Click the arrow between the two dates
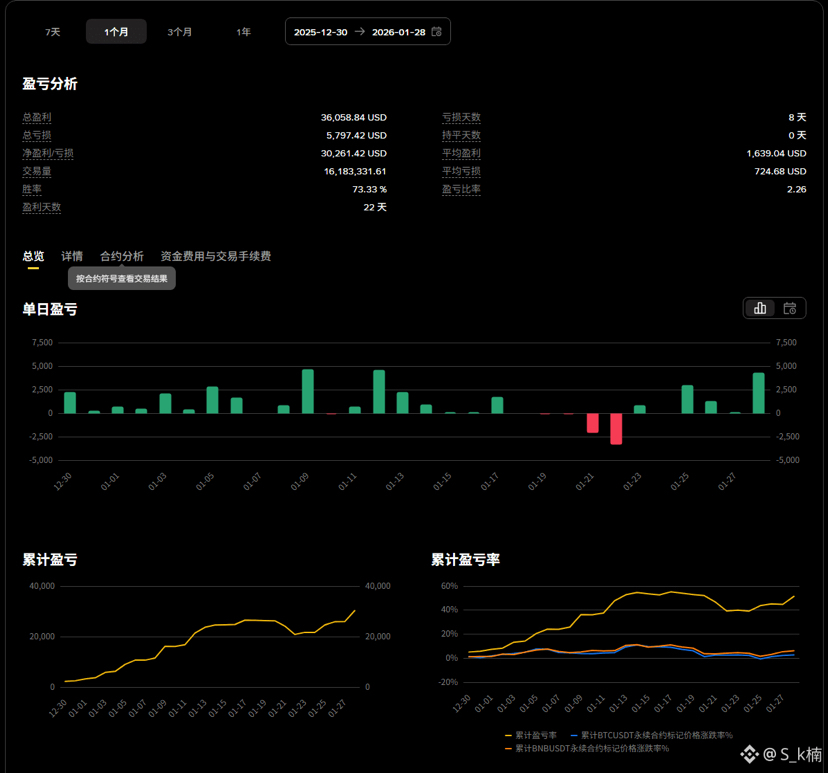 [360, 32]
